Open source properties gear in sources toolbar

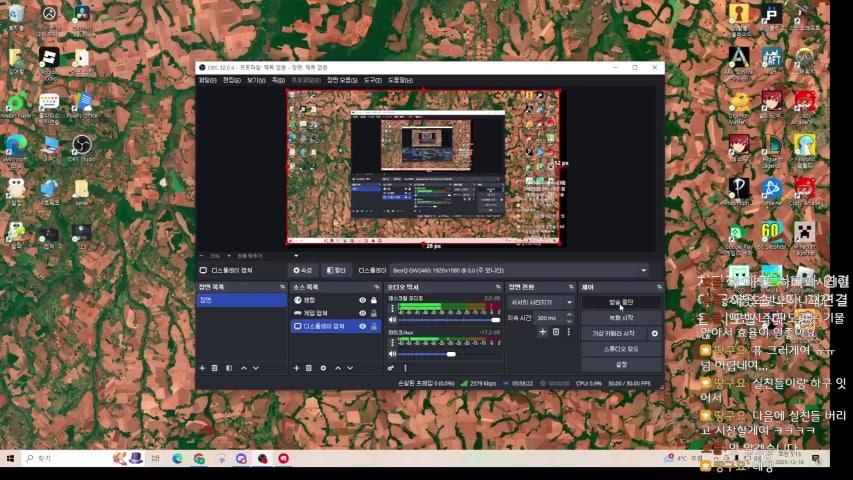[x=323, y=368]
